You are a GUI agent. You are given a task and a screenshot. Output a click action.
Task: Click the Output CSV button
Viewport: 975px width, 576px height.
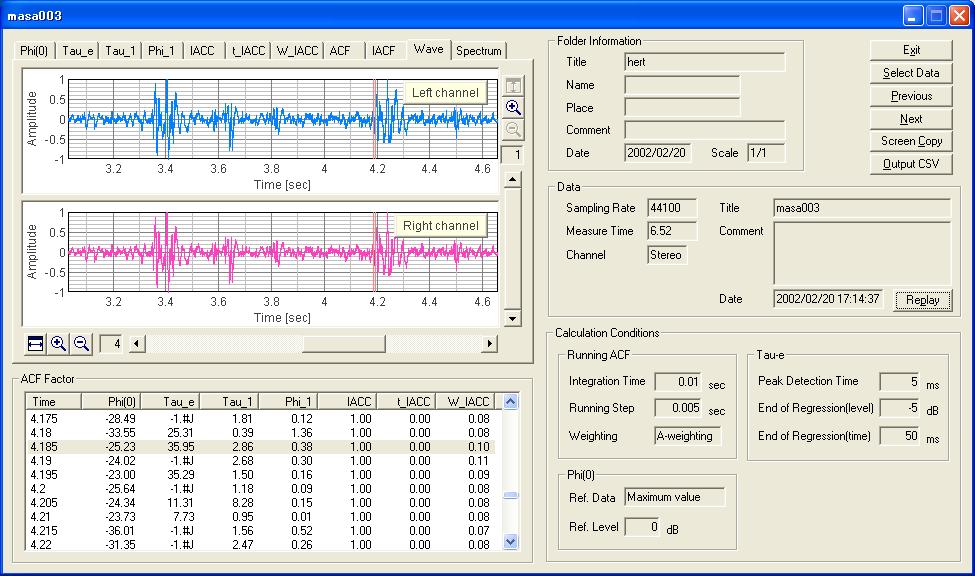point(911,164)
